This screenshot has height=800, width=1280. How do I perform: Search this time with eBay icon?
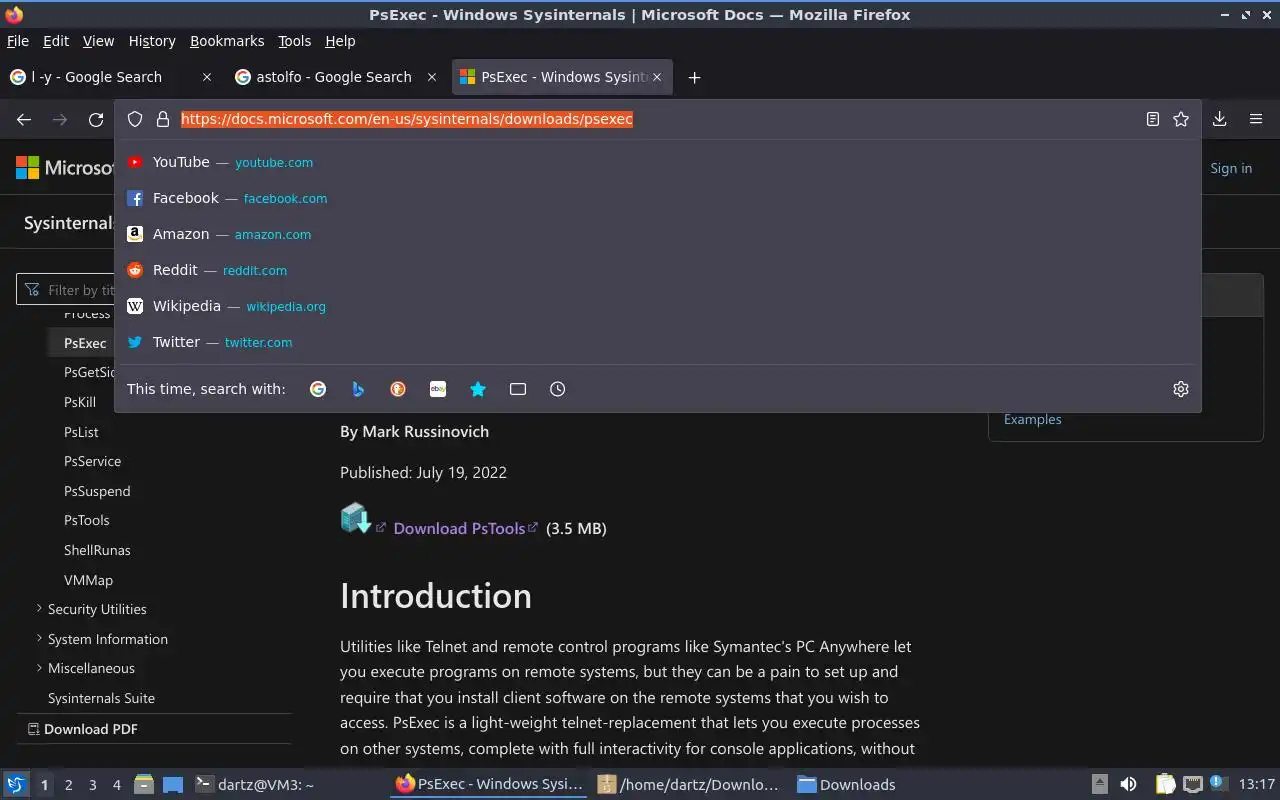pyautogui.click(x=438, y=389)
